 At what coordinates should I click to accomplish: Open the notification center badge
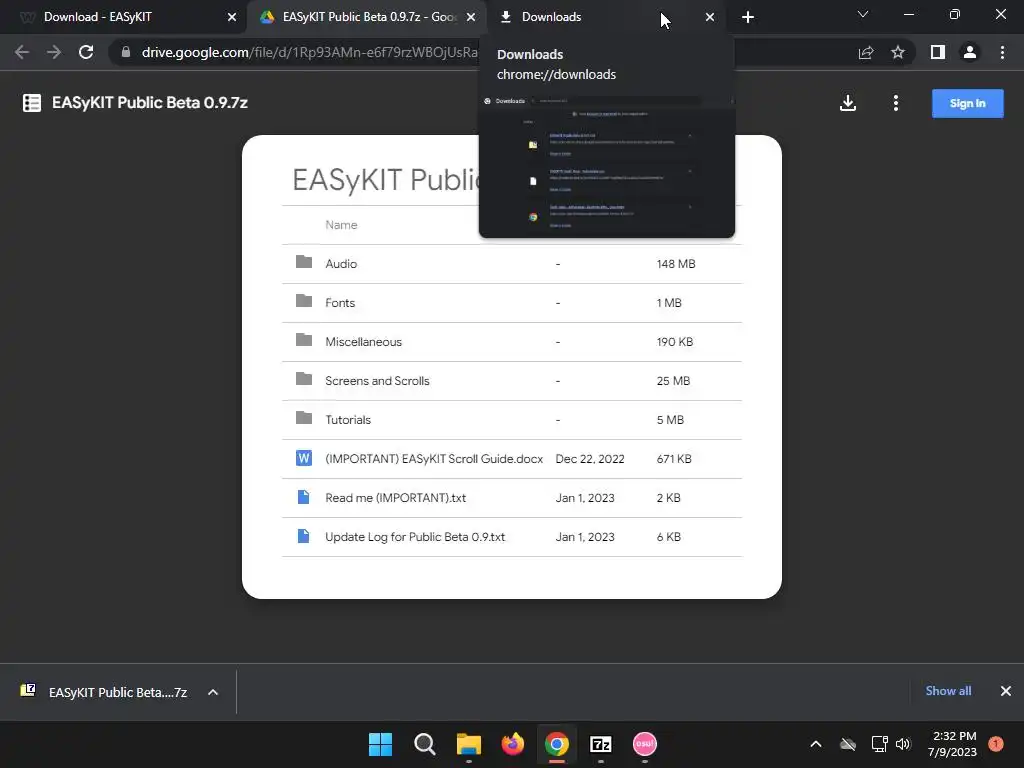pos(996,744)
